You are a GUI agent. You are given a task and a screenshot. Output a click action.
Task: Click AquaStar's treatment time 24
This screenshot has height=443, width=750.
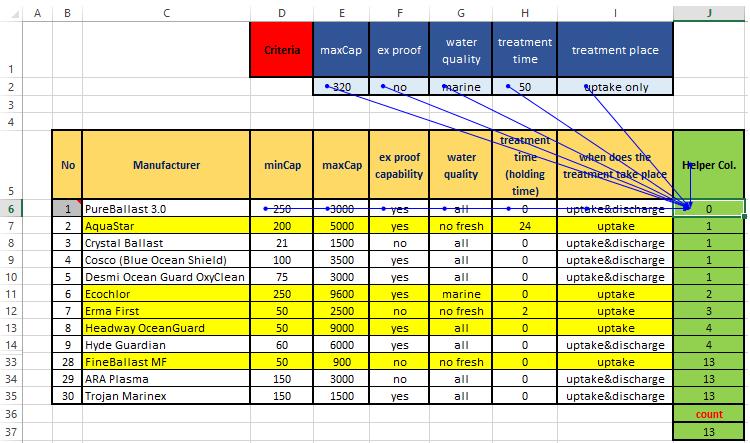coord(525,226)
